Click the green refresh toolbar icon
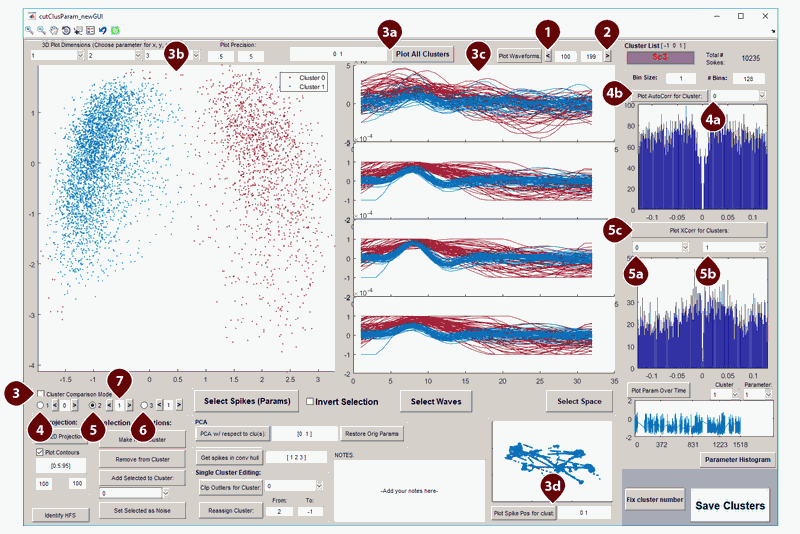800x534 pixels. (x=113, y=31)
